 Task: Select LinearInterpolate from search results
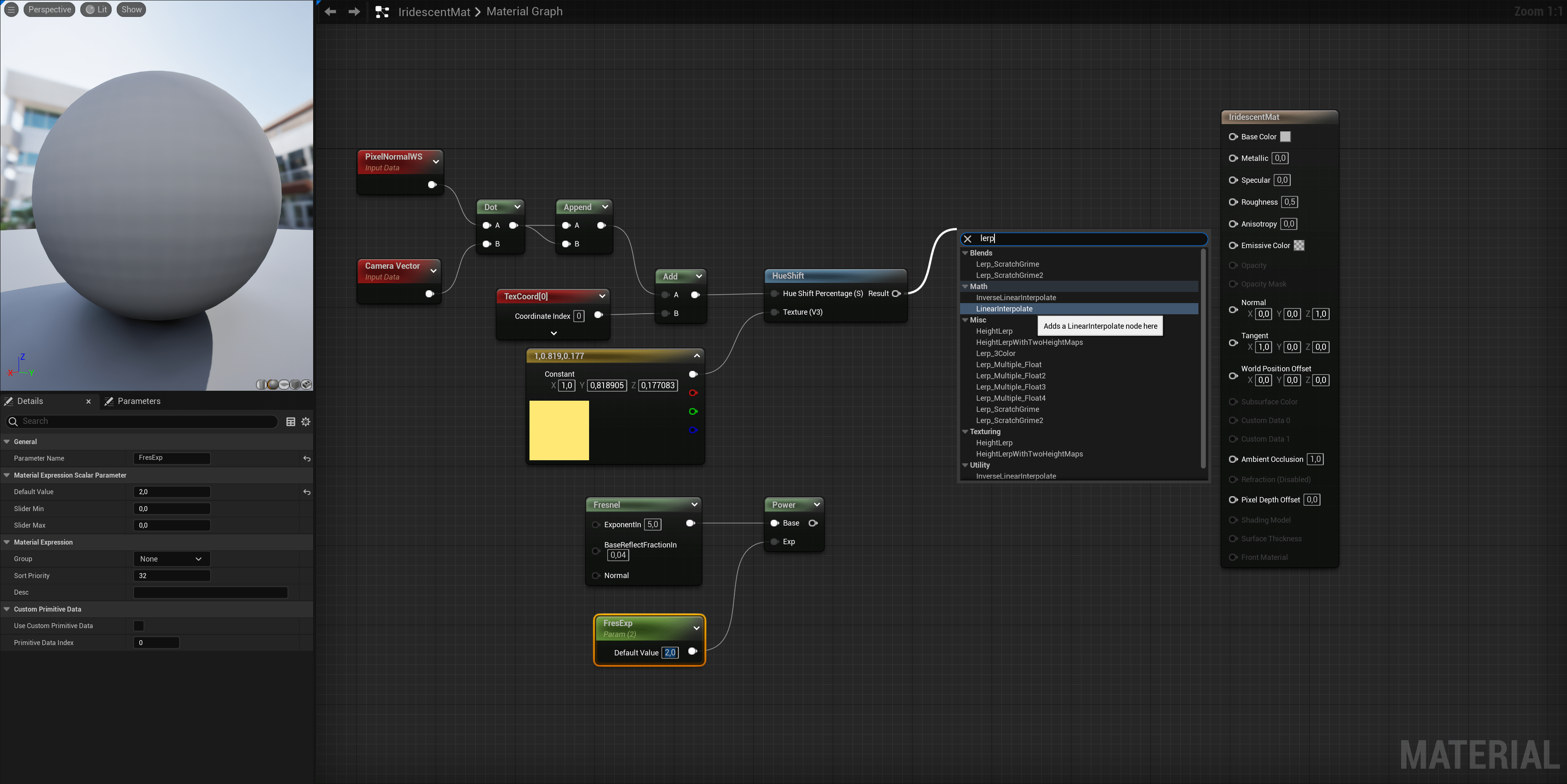coord(1004,309)
